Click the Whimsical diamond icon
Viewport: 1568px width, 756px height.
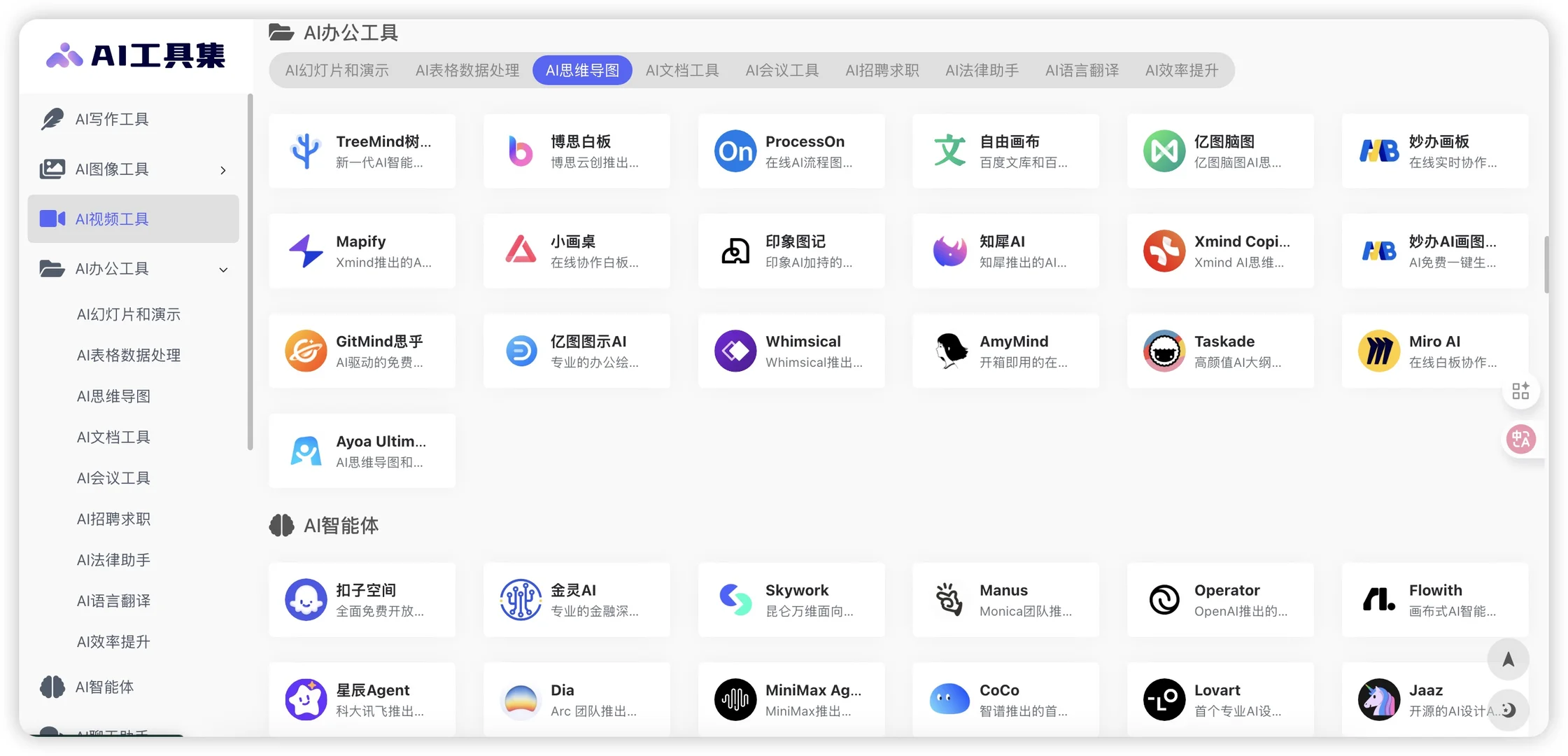[734, 351]
